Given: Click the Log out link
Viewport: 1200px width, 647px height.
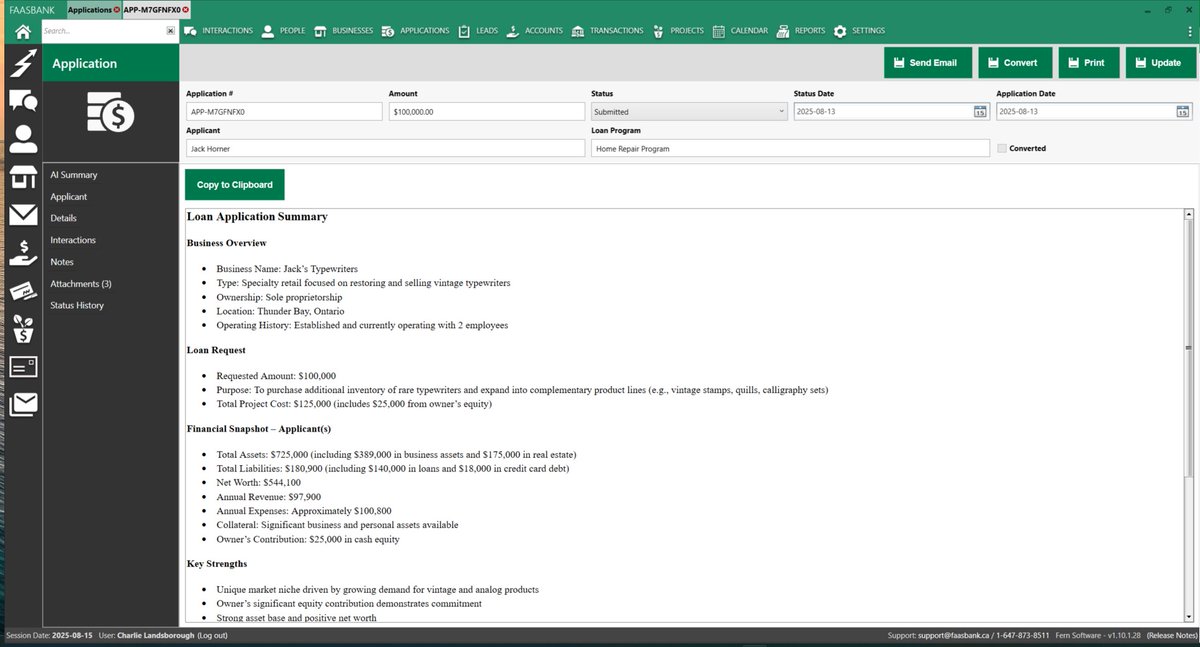Looking at the screenshot, I should pyautogui.click(x=211, y=636).
